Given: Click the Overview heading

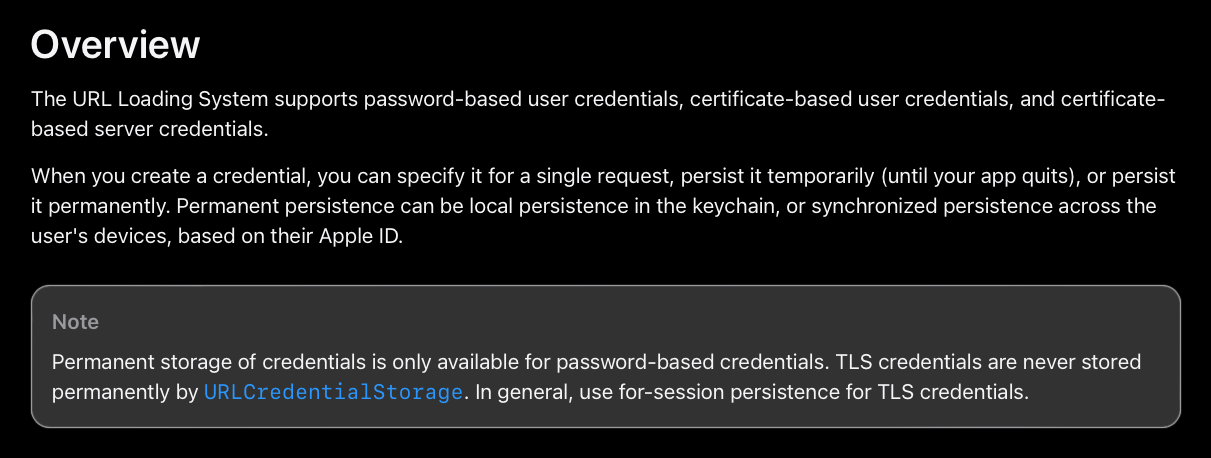Looking at the screenshot, I should click(115, 45).
